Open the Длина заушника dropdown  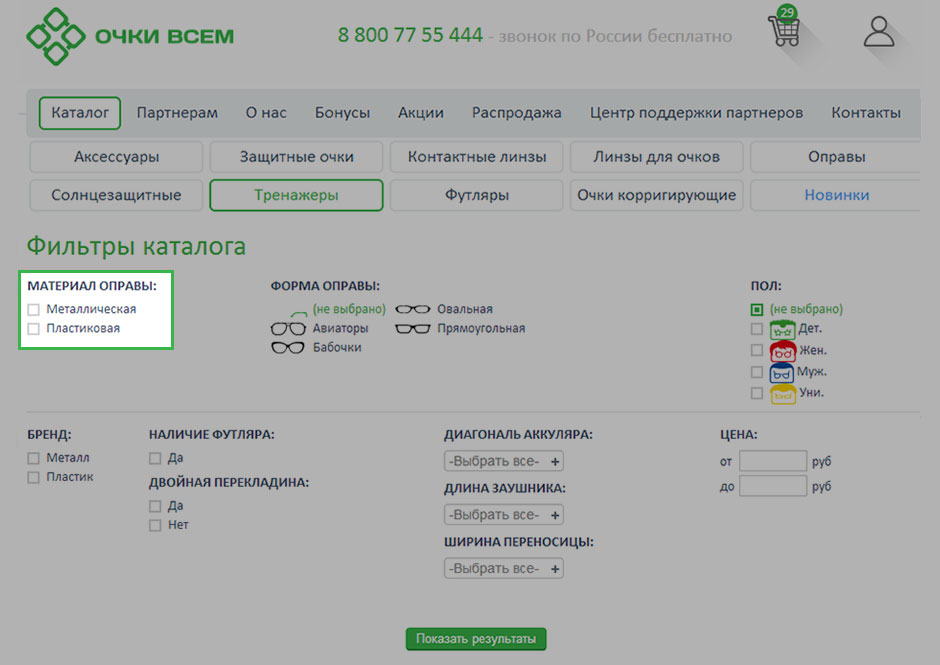point(504,515)
